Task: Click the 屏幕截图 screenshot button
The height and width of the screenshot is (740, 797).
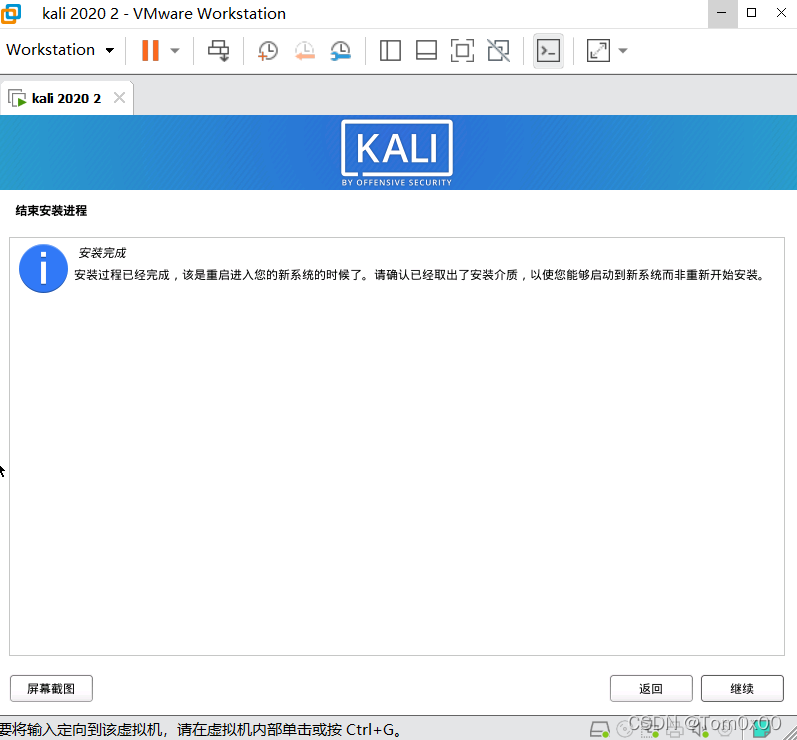Action: pos(51,688)
